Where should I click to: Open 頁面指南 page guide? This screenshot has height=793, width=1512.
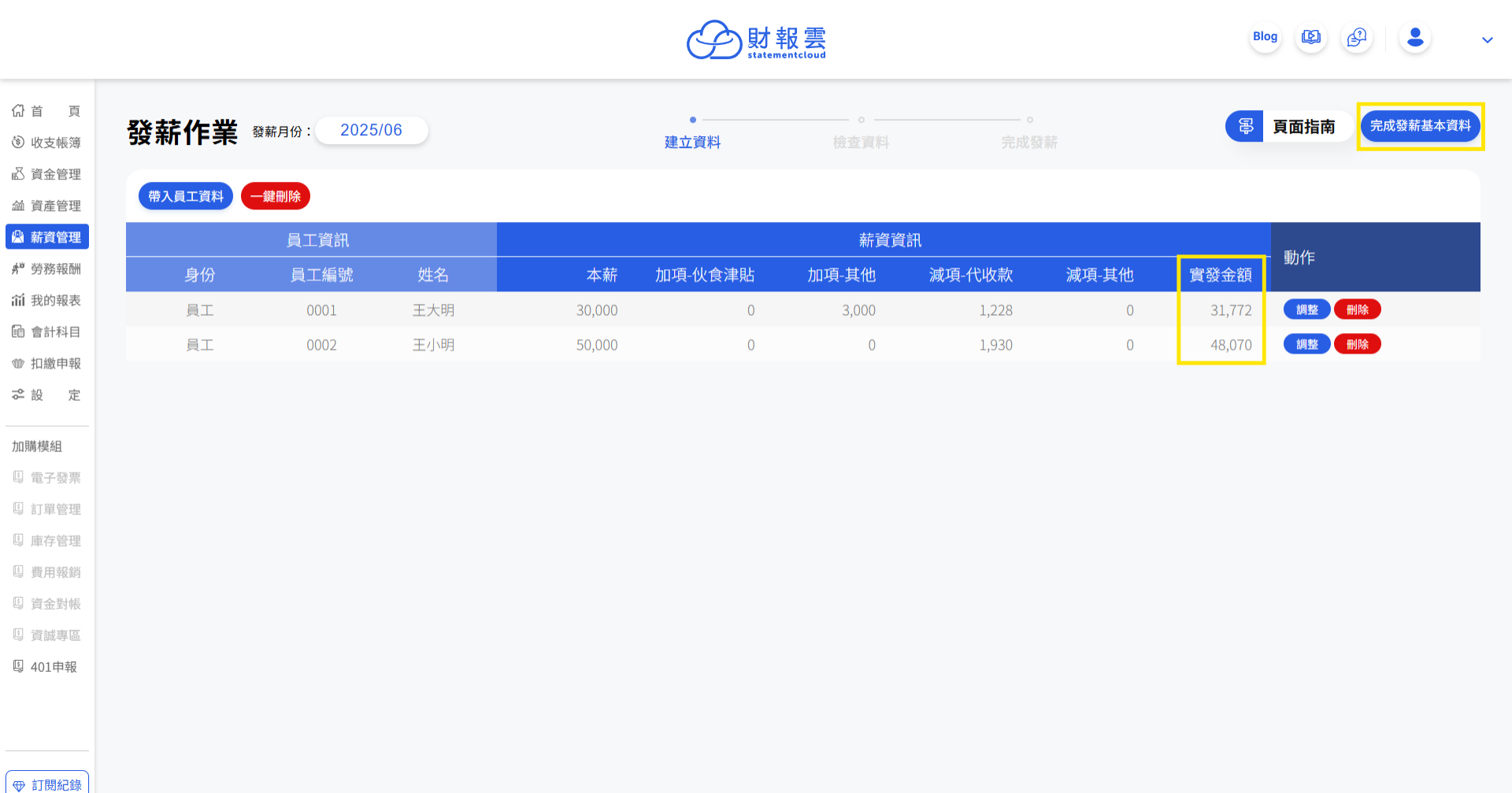(x=1288, y=126)
